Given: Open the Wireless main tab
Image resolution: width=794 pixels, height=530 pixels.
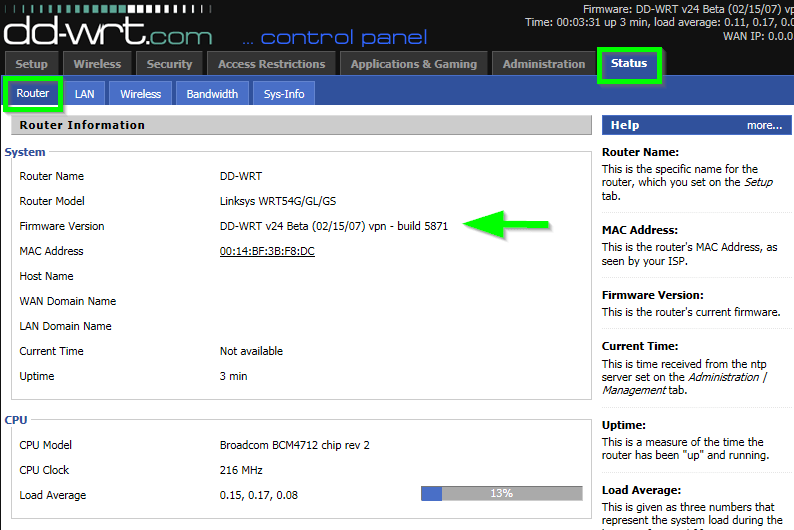Looking at the screenshot, I should (x=97, y=64).
